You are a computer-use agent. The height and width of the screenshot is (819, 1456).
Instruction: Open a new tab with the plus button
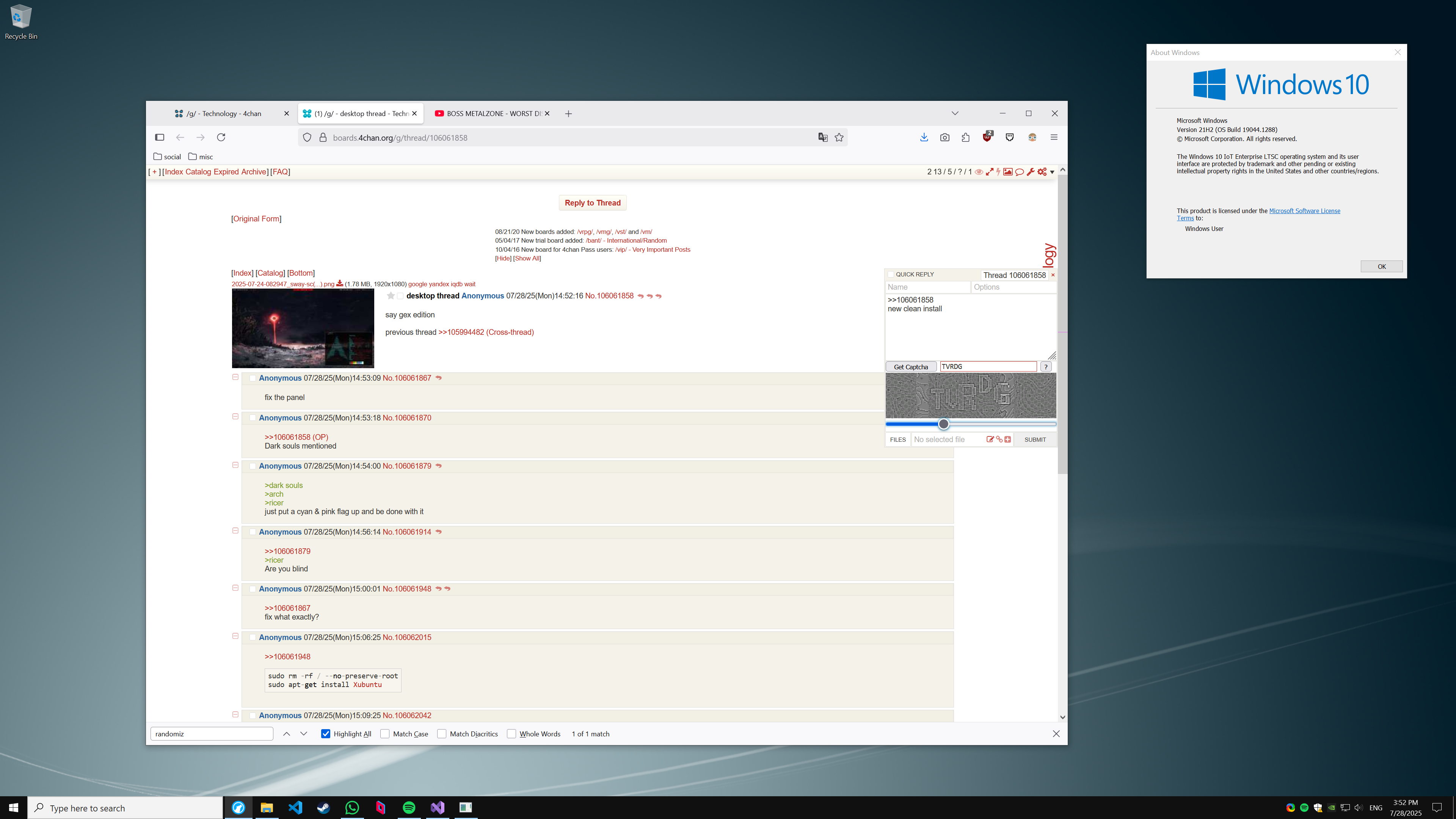tap(569, 114)
